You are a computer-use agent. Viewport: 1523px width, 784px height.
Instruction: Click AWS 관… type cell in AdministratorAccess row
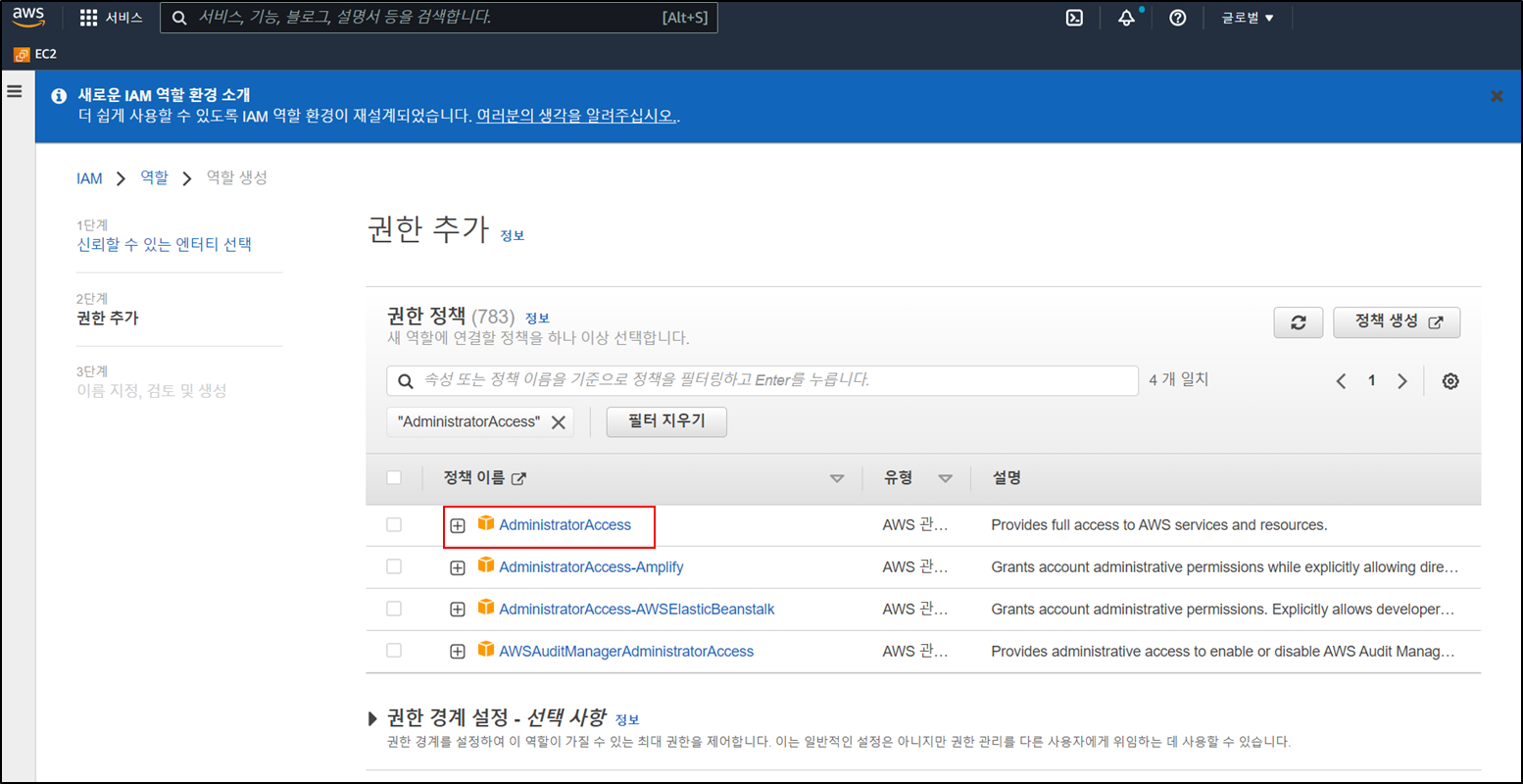pos(915,525)
